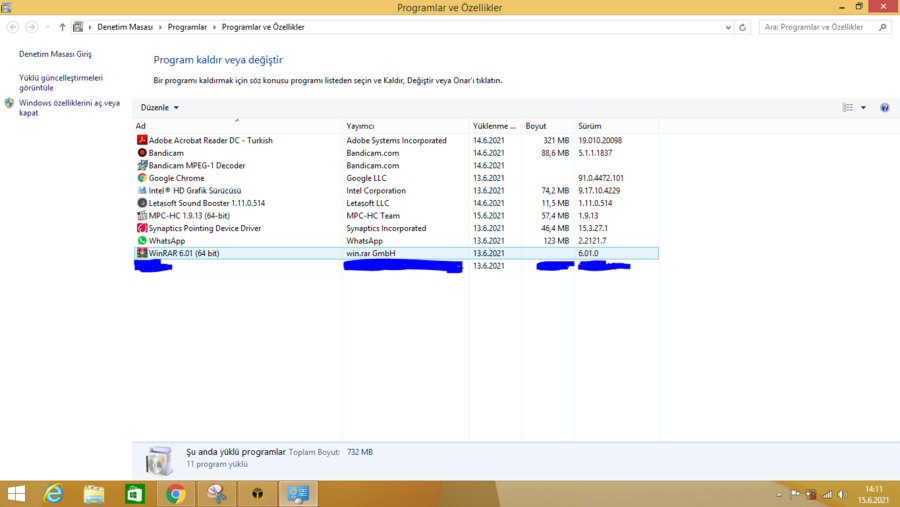Sort by the Yayımcı column header
The width and height of the screenshot is (900, 507).
point(405,126)
